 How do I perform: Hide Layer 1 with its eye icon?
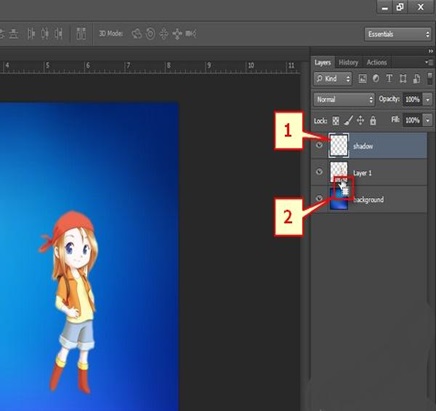coord(319,172)
